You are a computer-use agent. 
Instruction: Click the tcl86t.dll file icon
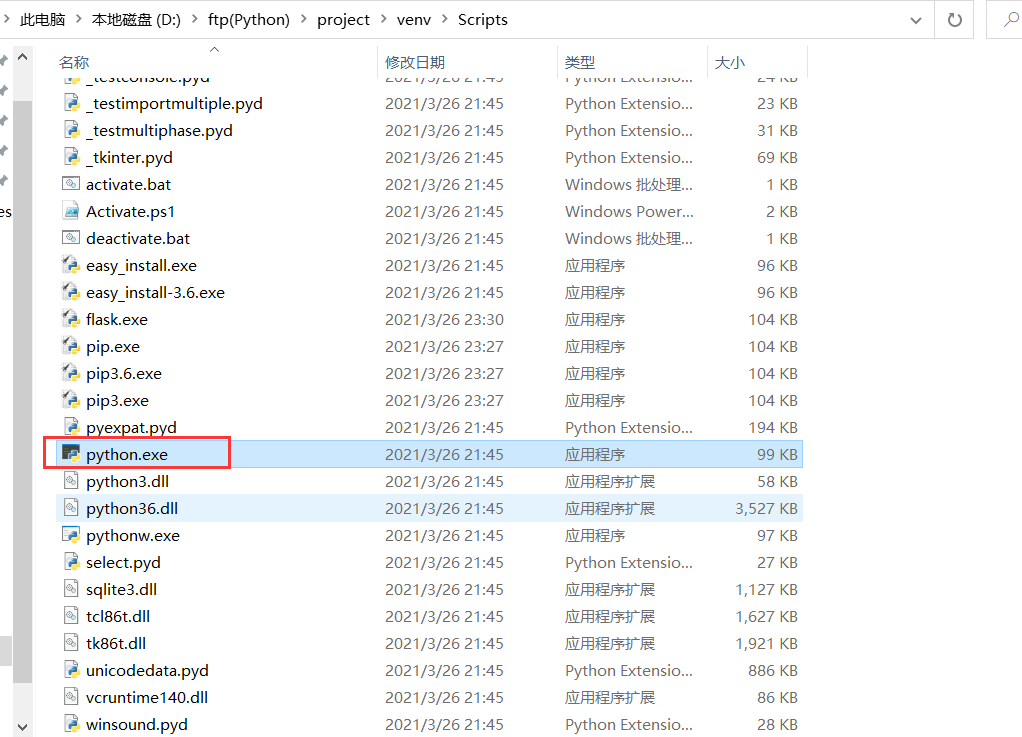coord(71,616)
